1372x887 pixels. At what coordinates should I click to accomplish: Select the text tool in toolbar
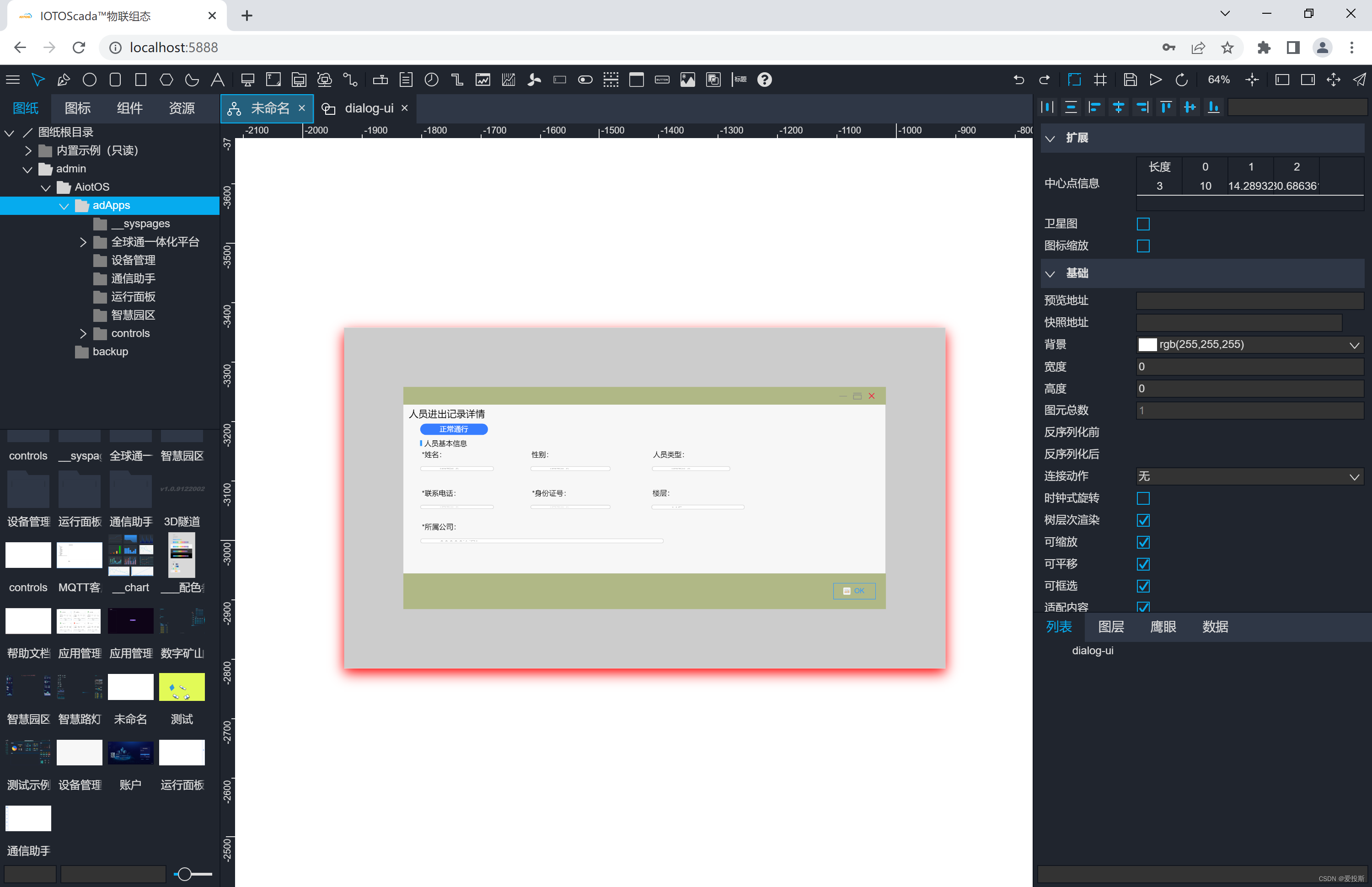coord(217,80)
